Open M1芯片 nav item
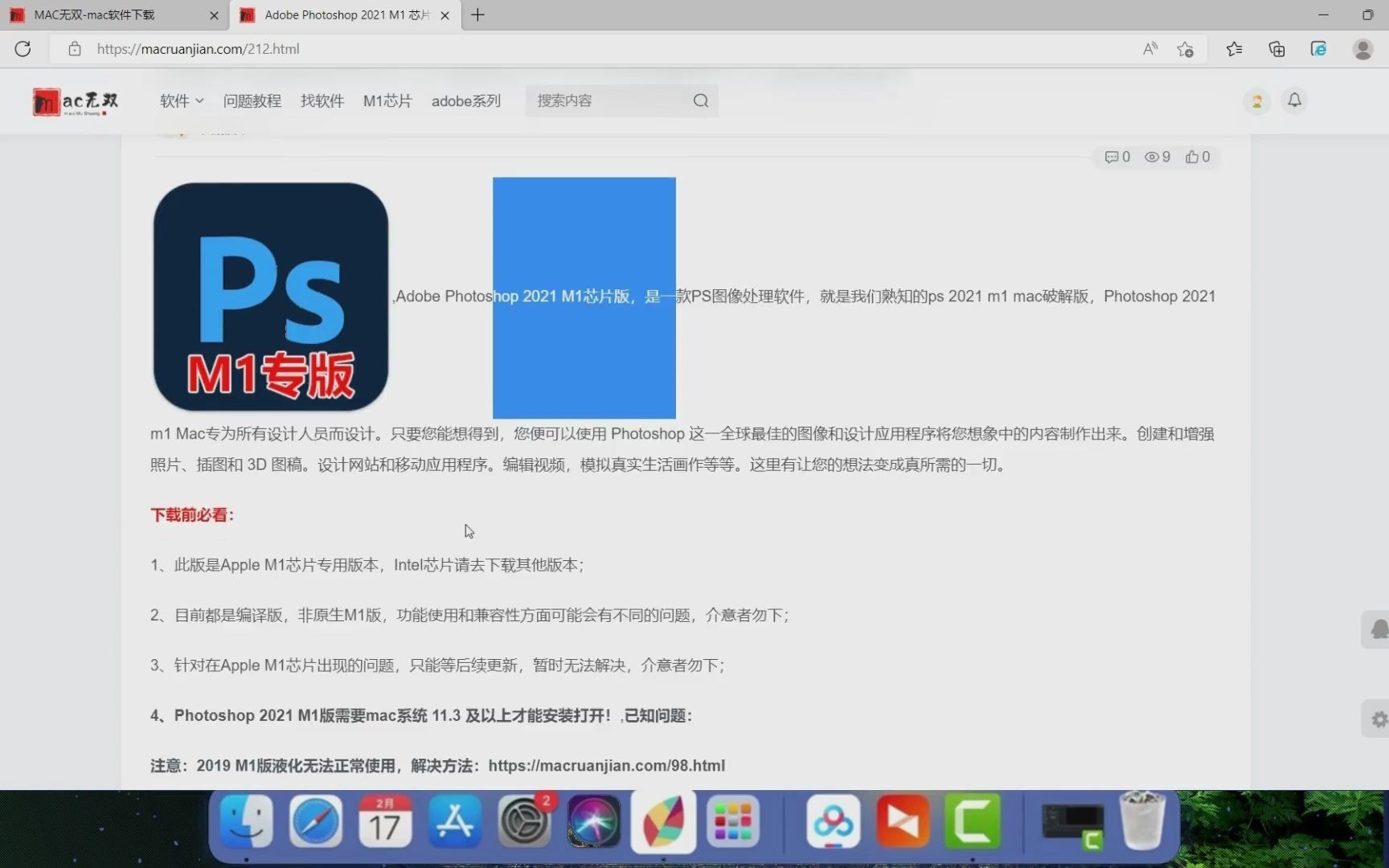1389x868 pixels. (387, 100)
